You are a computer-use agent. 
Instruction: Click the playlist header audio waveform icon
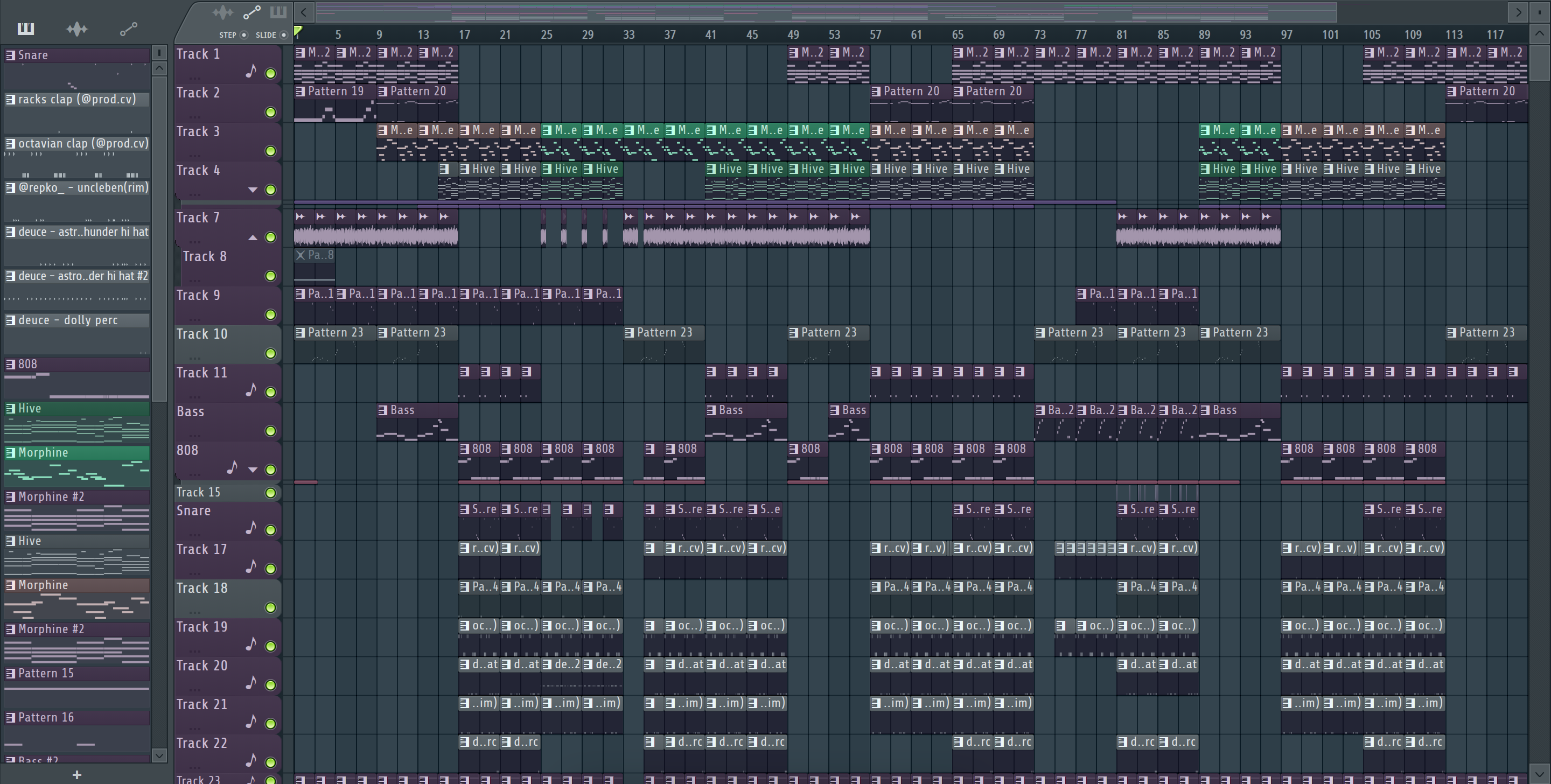222,12
